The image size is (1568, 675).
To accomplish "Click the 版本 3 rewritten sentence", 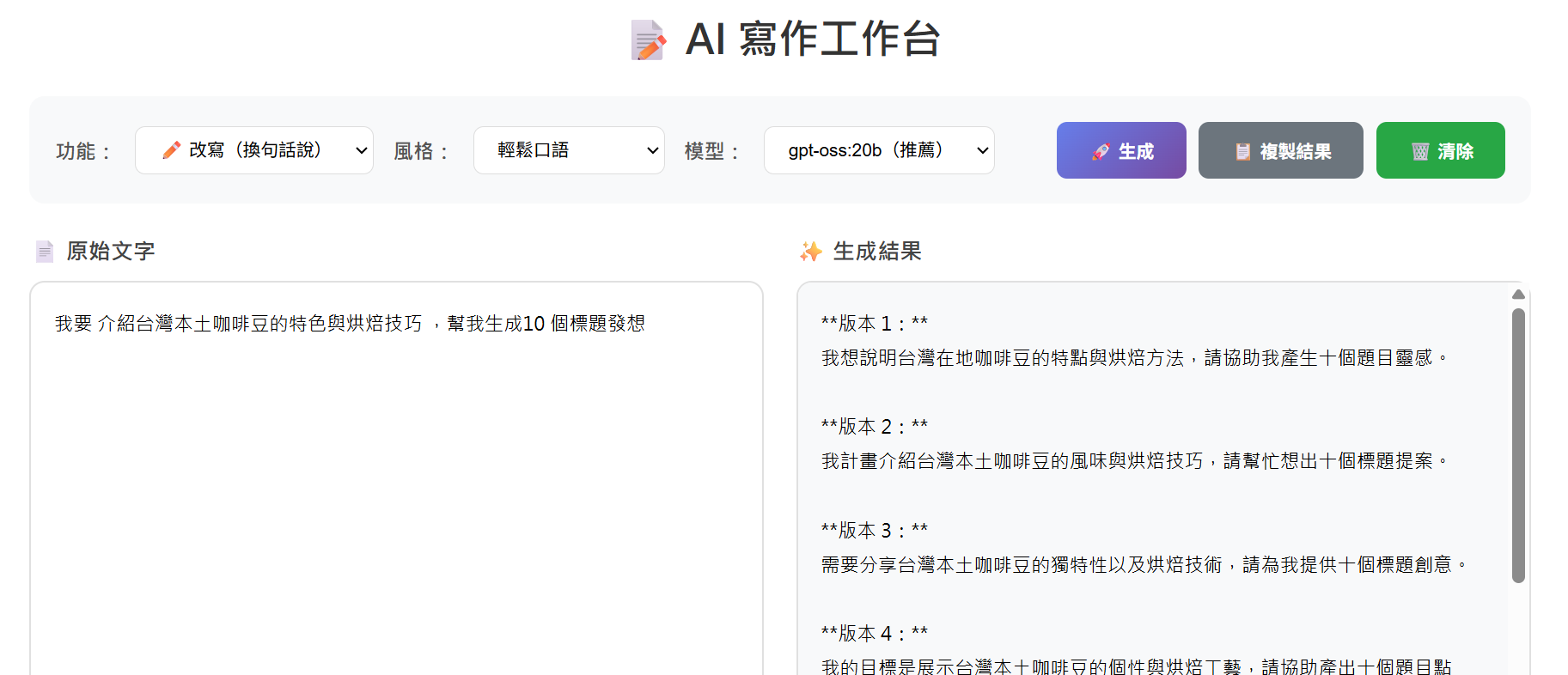I will click(x=1143, y=565).
